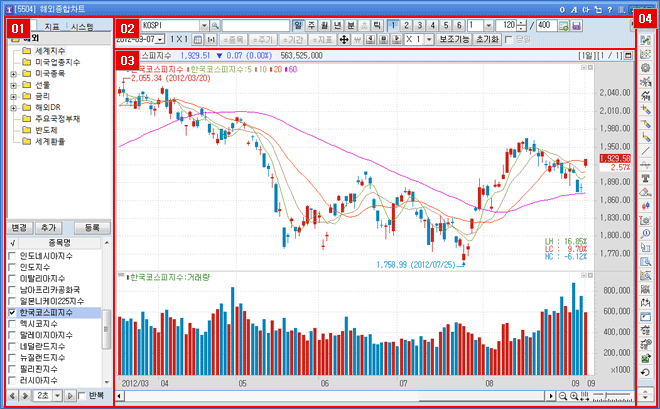
Task: Click the undo arrow in right toolbar
Action: coord(644,373)
